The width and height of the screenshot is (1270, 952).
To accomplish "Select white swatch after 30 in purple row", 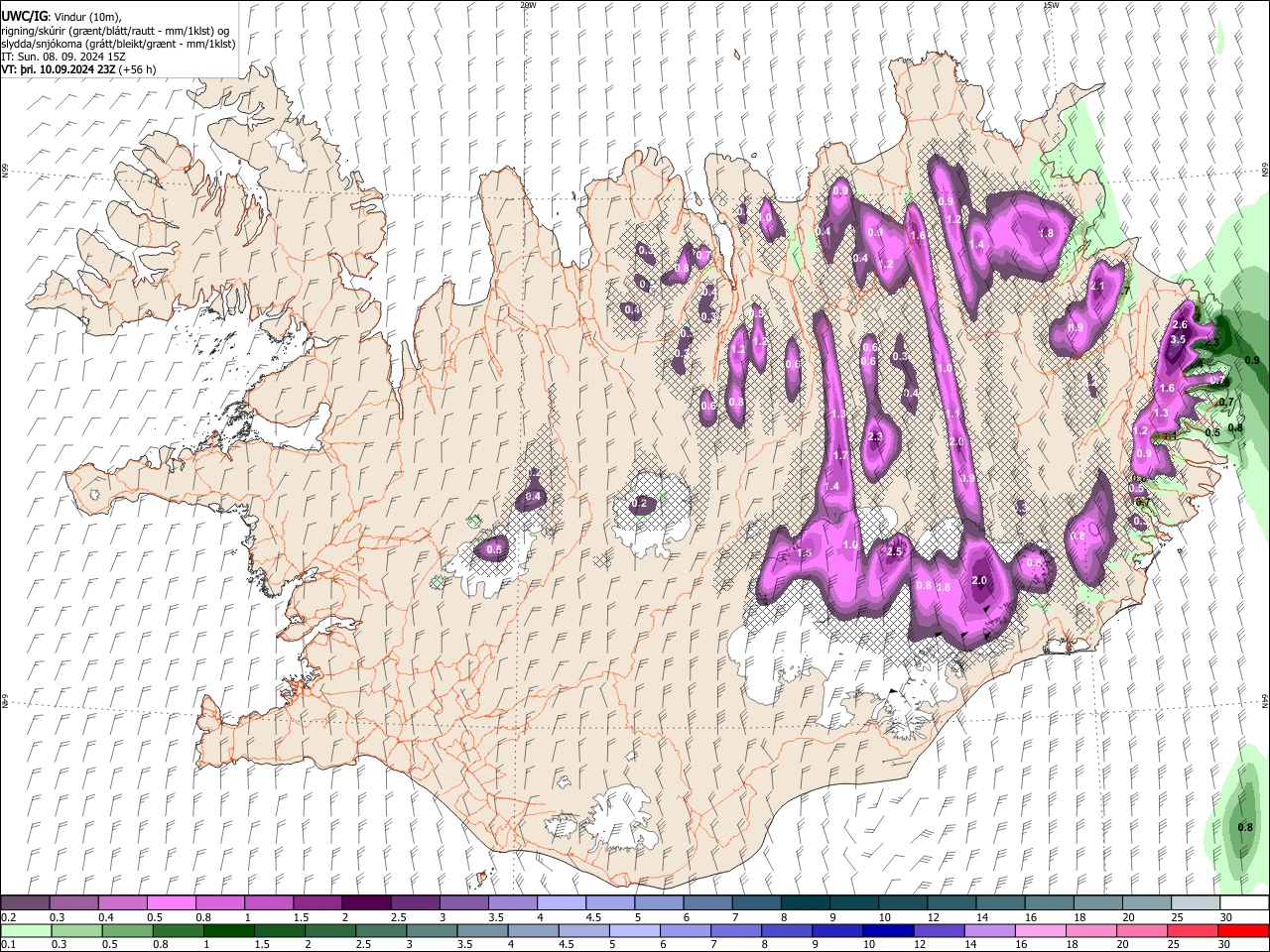I will point(1244,903).
